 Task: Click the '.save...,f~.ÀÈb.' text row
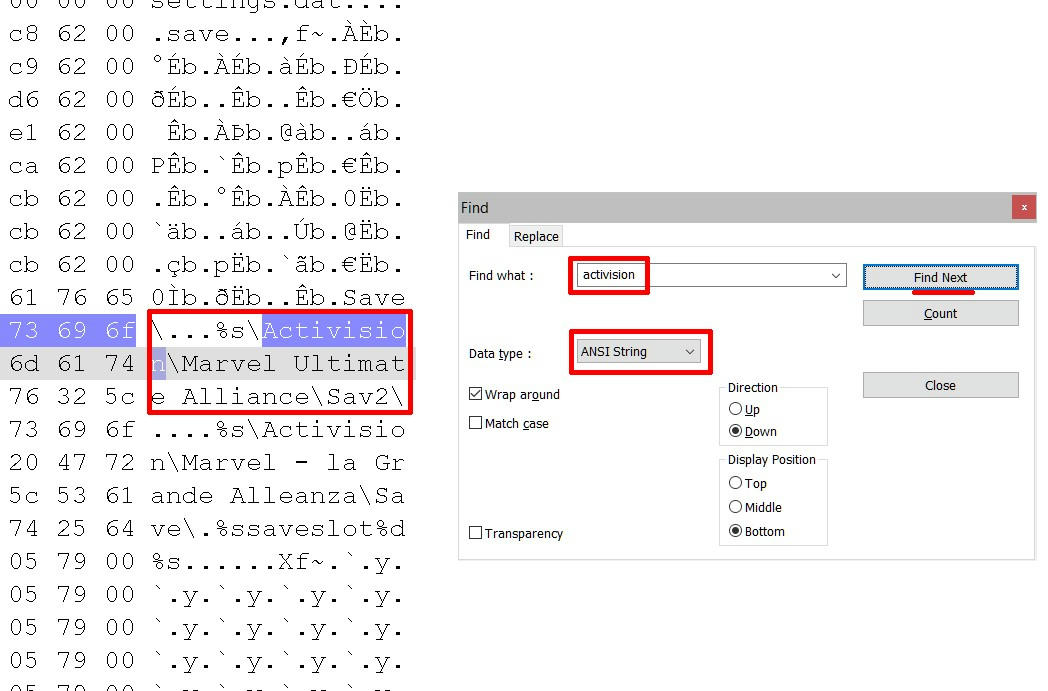[277, 33]
